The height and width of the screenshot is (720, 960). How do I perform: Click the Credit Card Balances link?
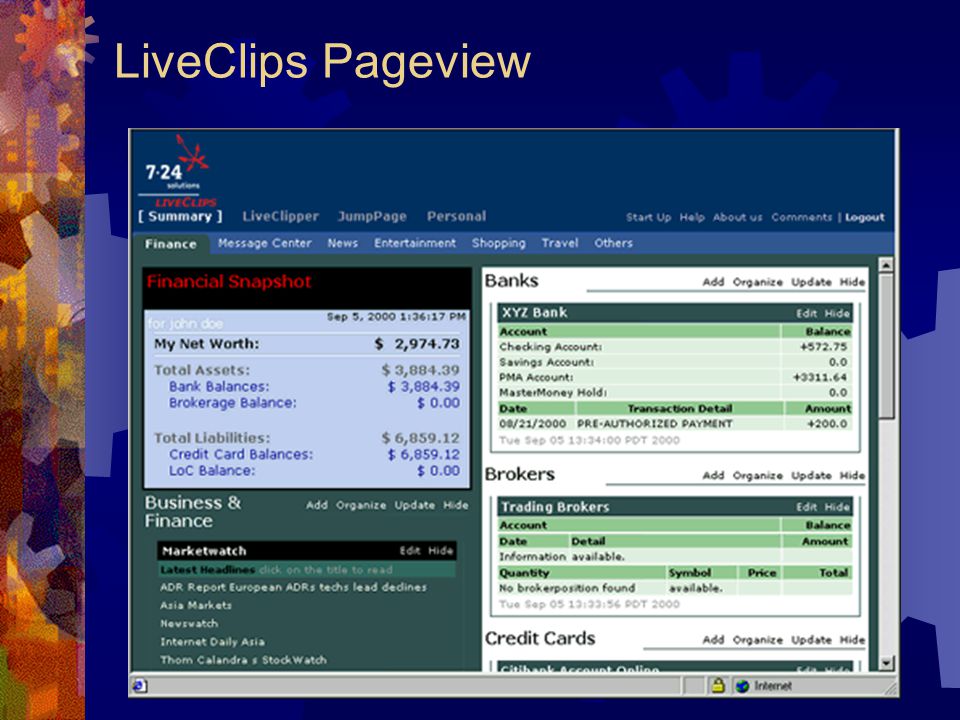(241, 454)
